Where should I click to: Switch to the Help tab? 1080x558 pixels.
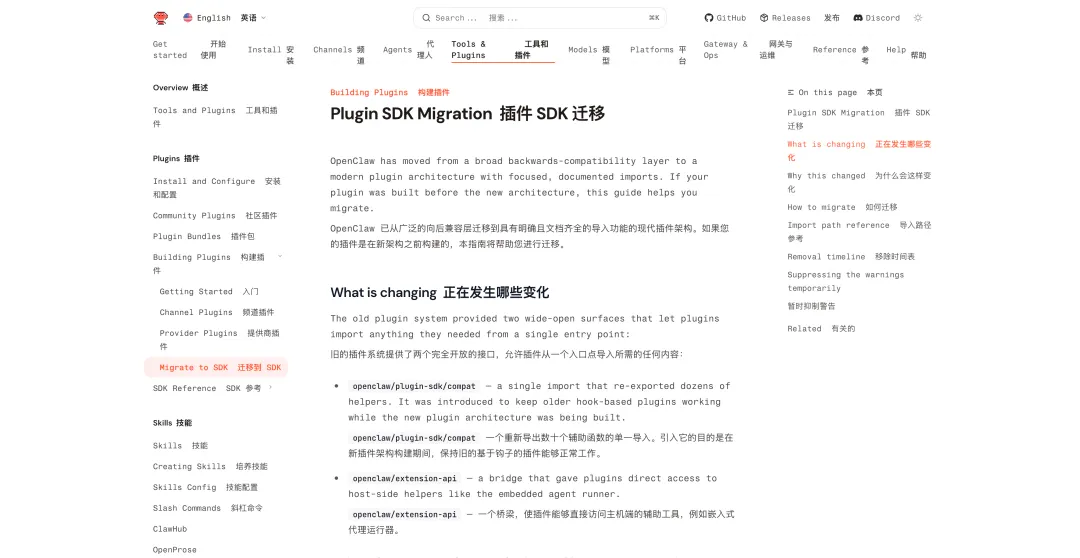click(906, 50)
